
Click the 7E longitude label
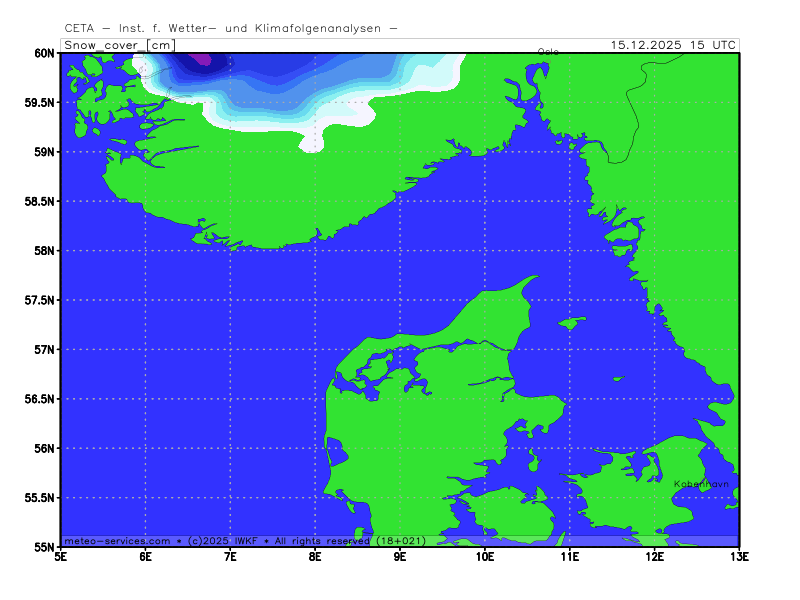(231, 557)
